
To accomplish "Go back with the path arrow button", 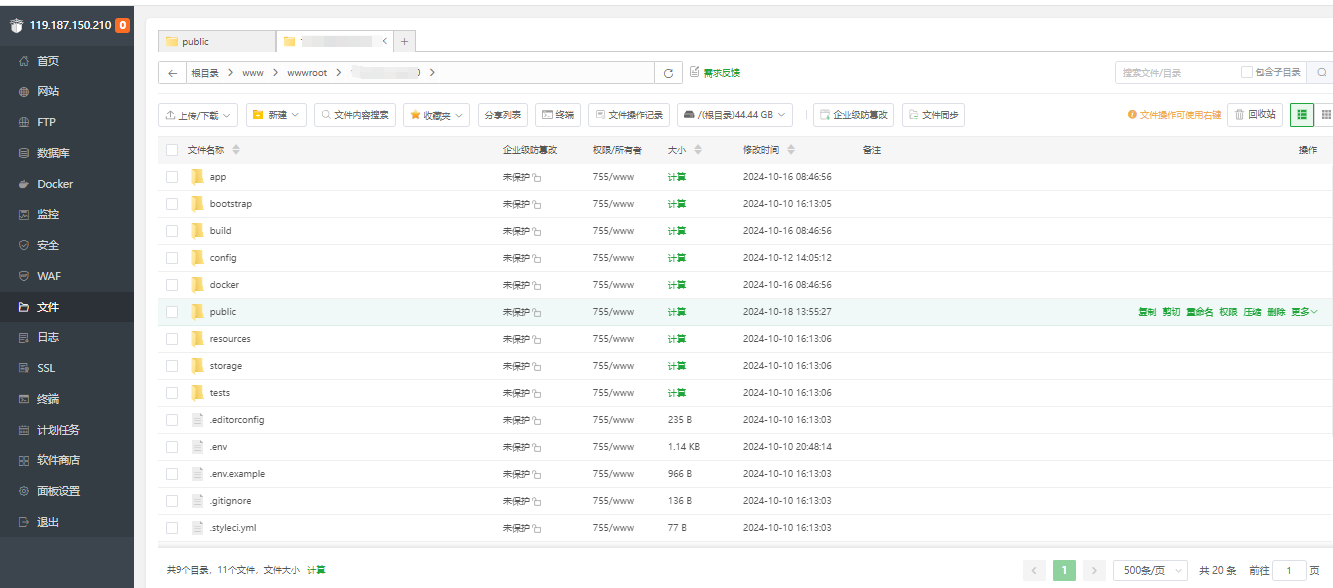I will pos(173,73).
